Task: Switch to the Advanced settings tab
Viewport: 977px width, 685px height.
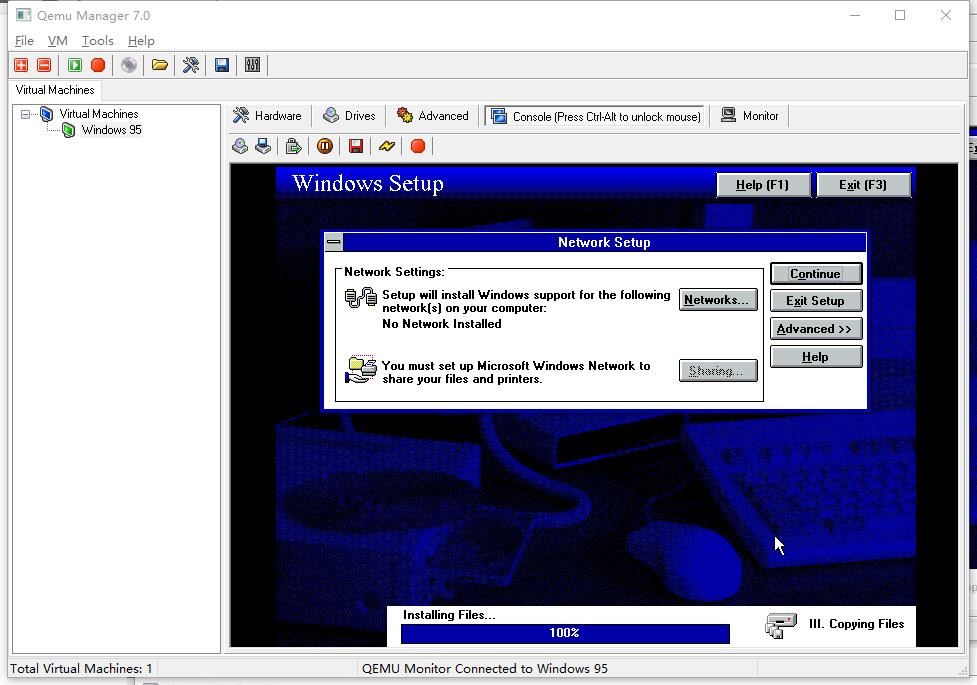Action: point(433,116)
